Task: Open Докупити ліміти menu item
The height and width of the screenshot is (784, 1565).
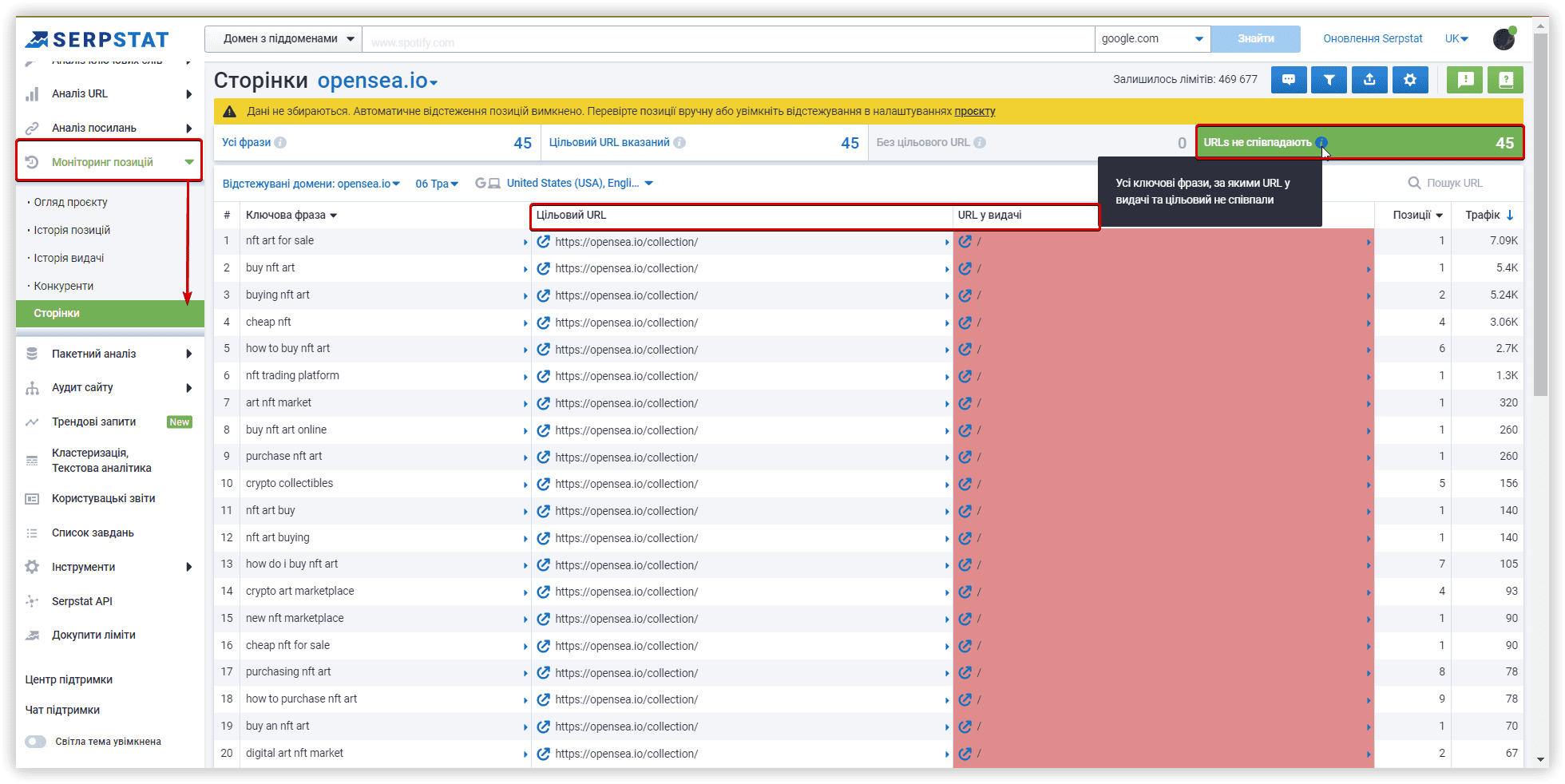Action: 93,635
